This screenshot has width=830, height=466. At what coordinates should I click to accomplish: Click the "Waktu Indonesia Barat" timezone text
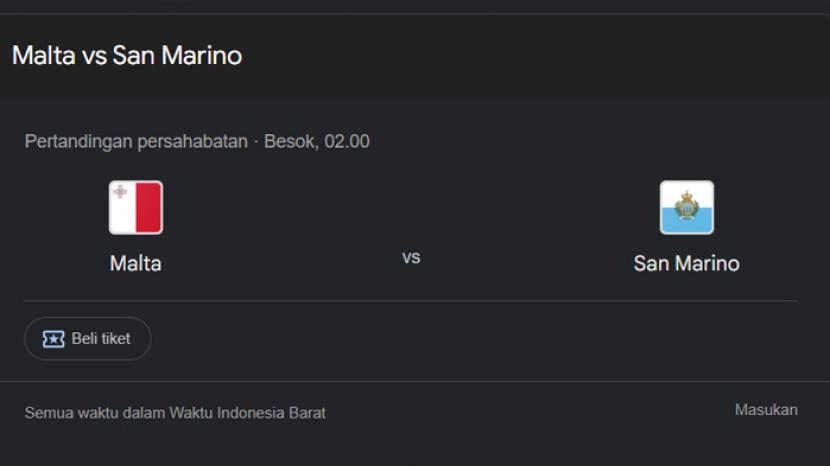247,412
